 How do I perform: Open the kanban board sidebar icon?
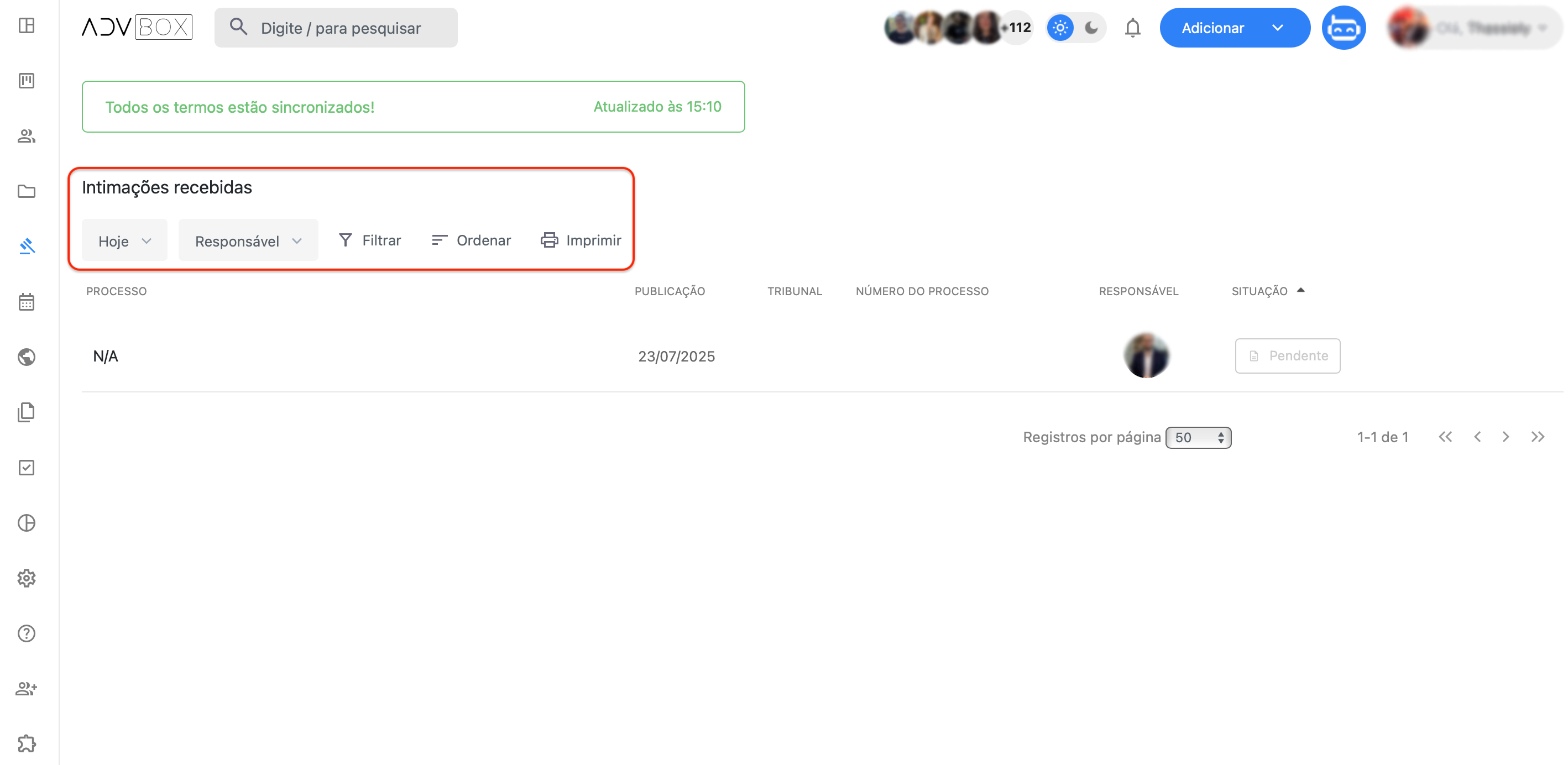[x=26, y=80]
